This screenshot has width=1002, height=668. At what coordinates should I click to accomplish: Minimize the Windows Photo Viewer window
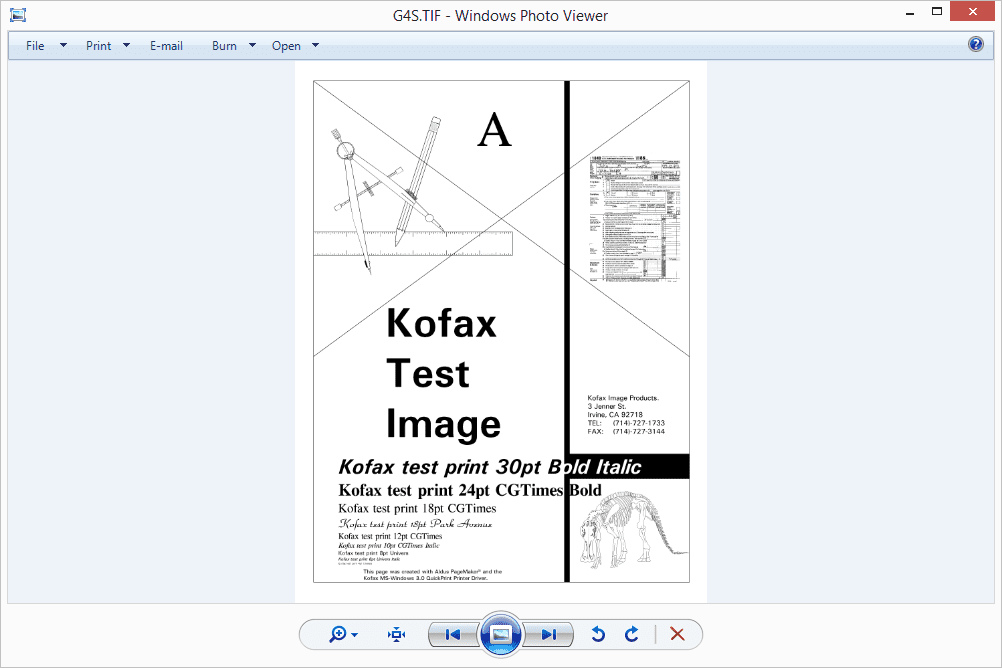click(910, 12)
